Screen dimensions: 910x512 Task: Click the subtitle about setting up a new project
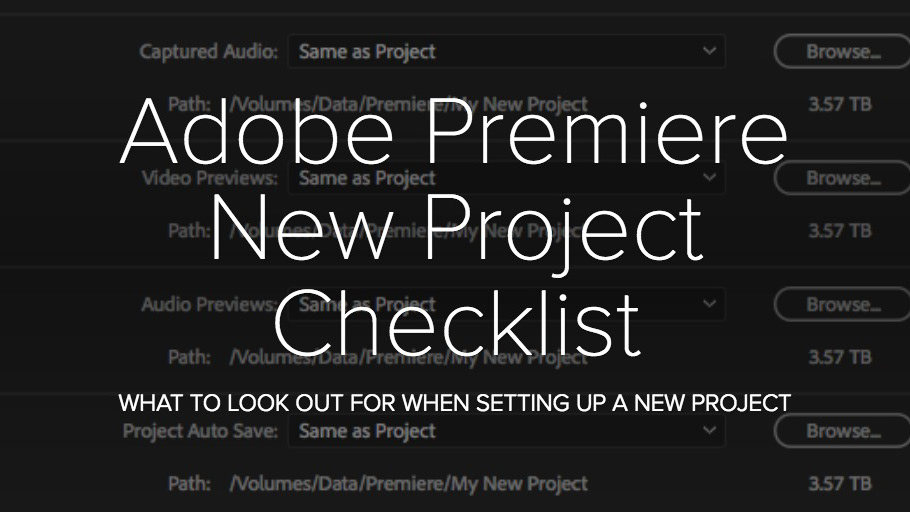pyautogui.click(x=455, y=403)
